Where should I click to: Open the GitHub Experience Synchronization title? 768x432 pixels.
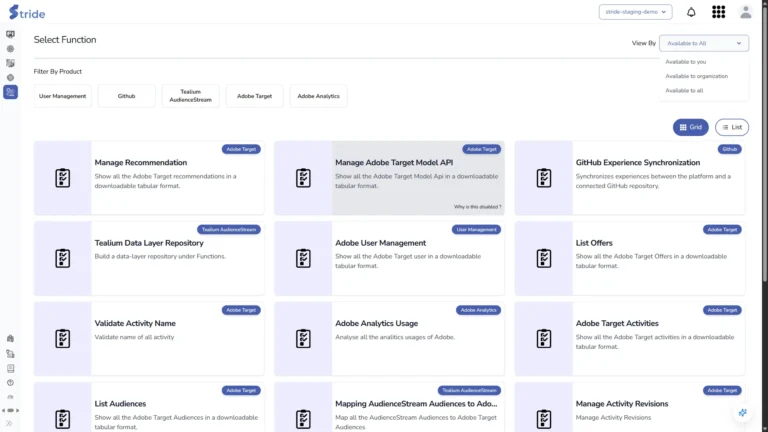click(638, 163)
